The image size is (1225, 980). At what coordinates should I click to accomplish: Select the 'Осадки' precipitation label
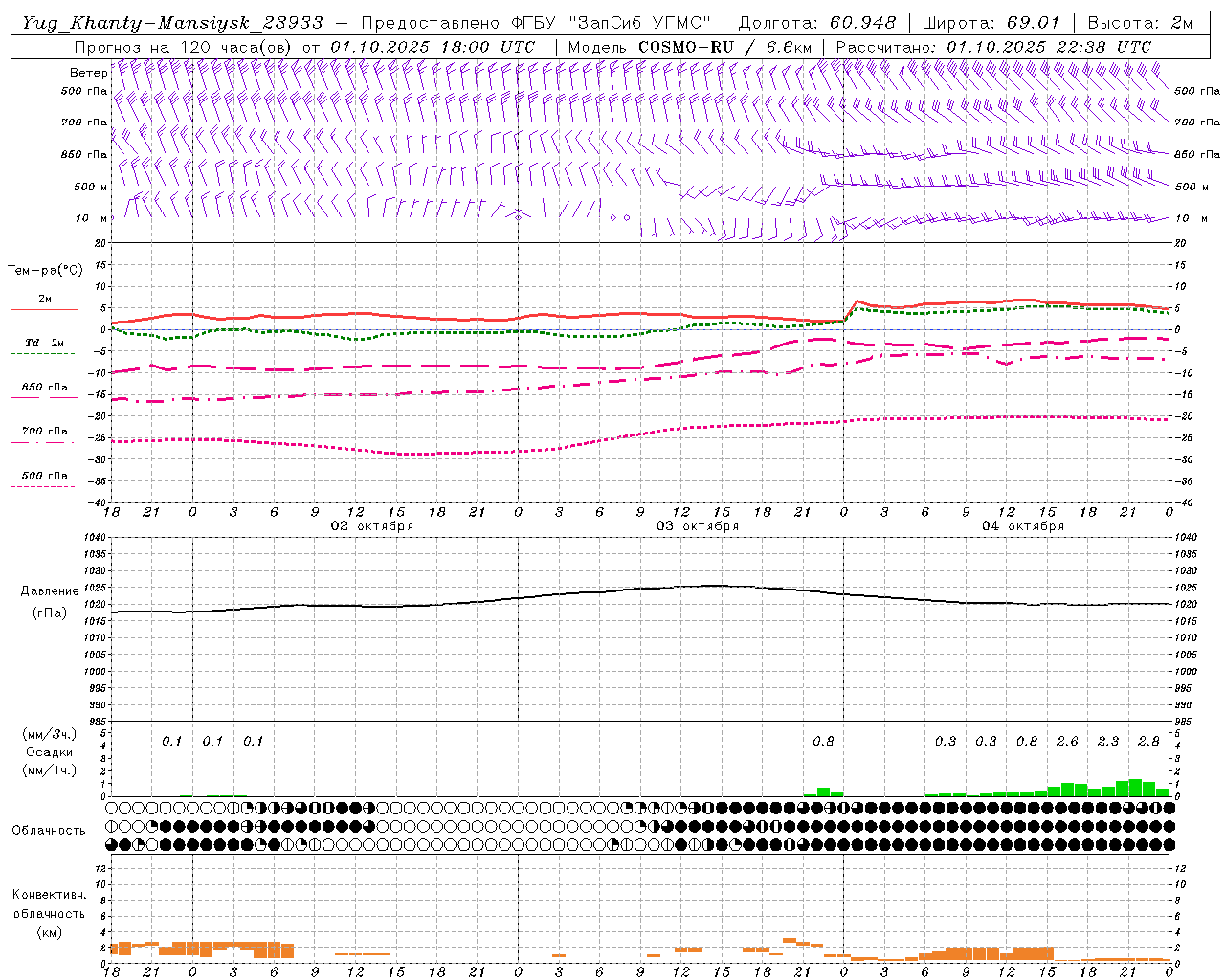[x=49, y=752]
